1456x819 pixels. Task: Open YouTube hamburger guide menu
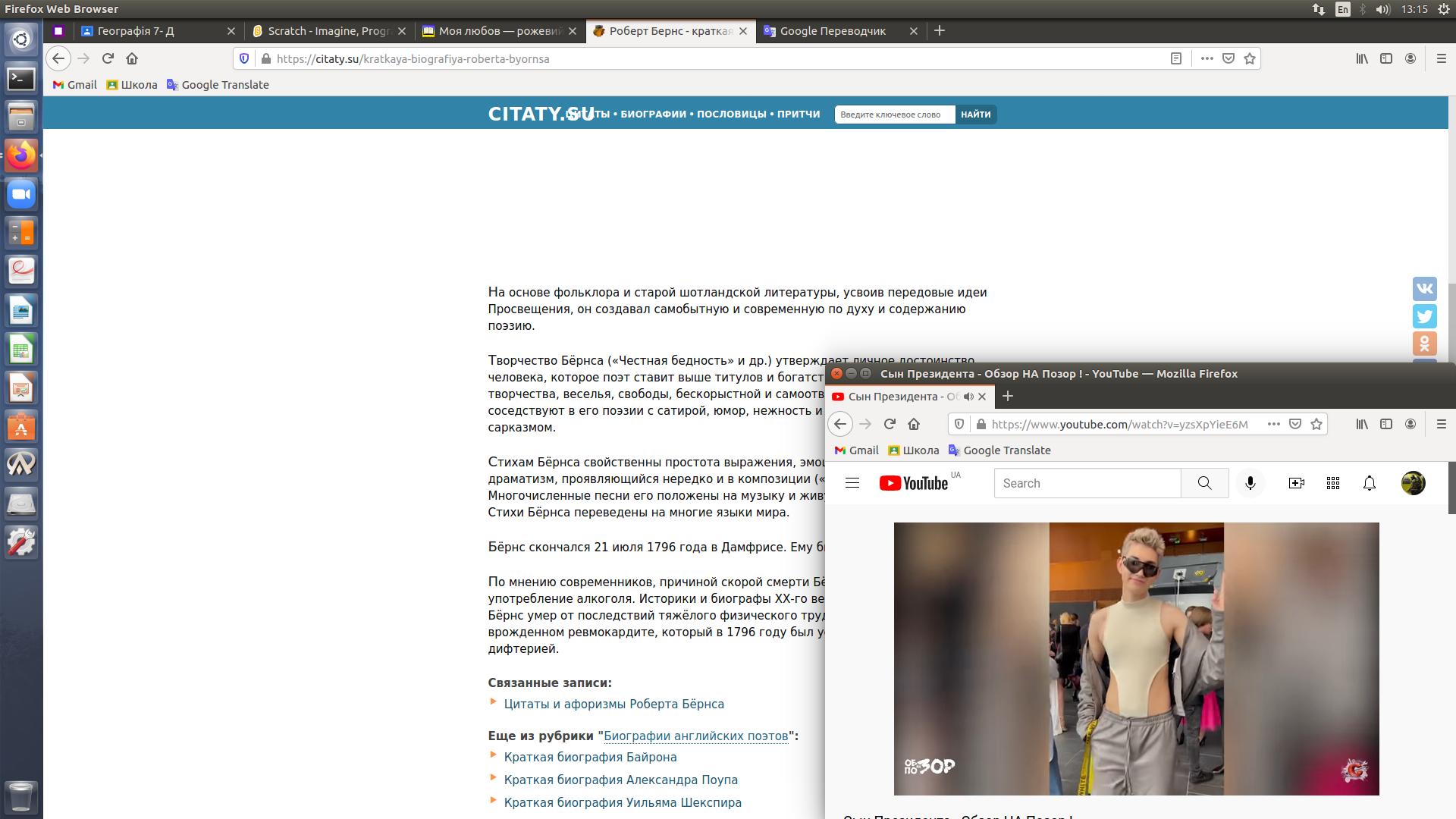(852, 483)
